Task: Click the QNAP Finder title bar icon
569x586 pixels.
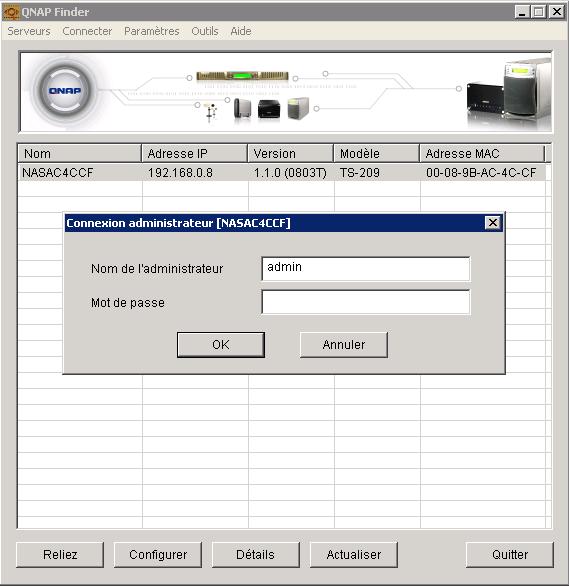Action: pyautogui.click(x=11, y=12)
